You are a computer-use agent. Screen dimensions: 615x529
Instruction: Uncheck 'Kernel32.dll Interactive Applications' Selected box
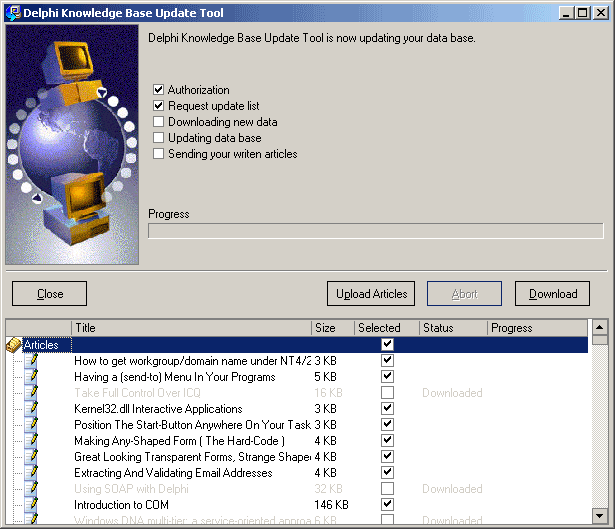tap(388, 409)
